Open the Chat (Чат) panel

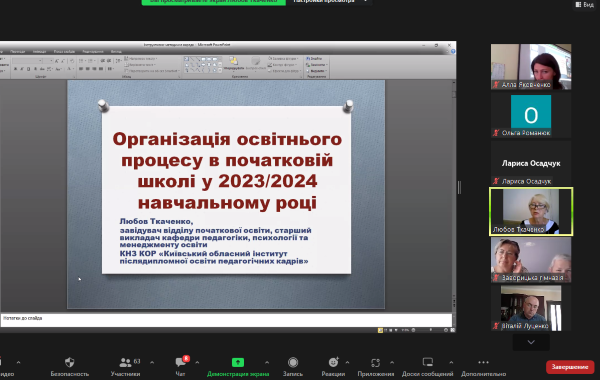click(180, 362)
